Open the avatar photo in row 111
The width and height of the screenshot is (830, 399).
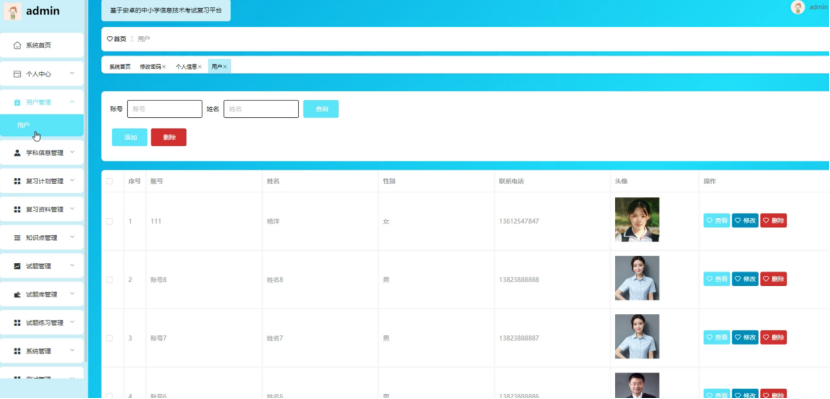point(637,220)
